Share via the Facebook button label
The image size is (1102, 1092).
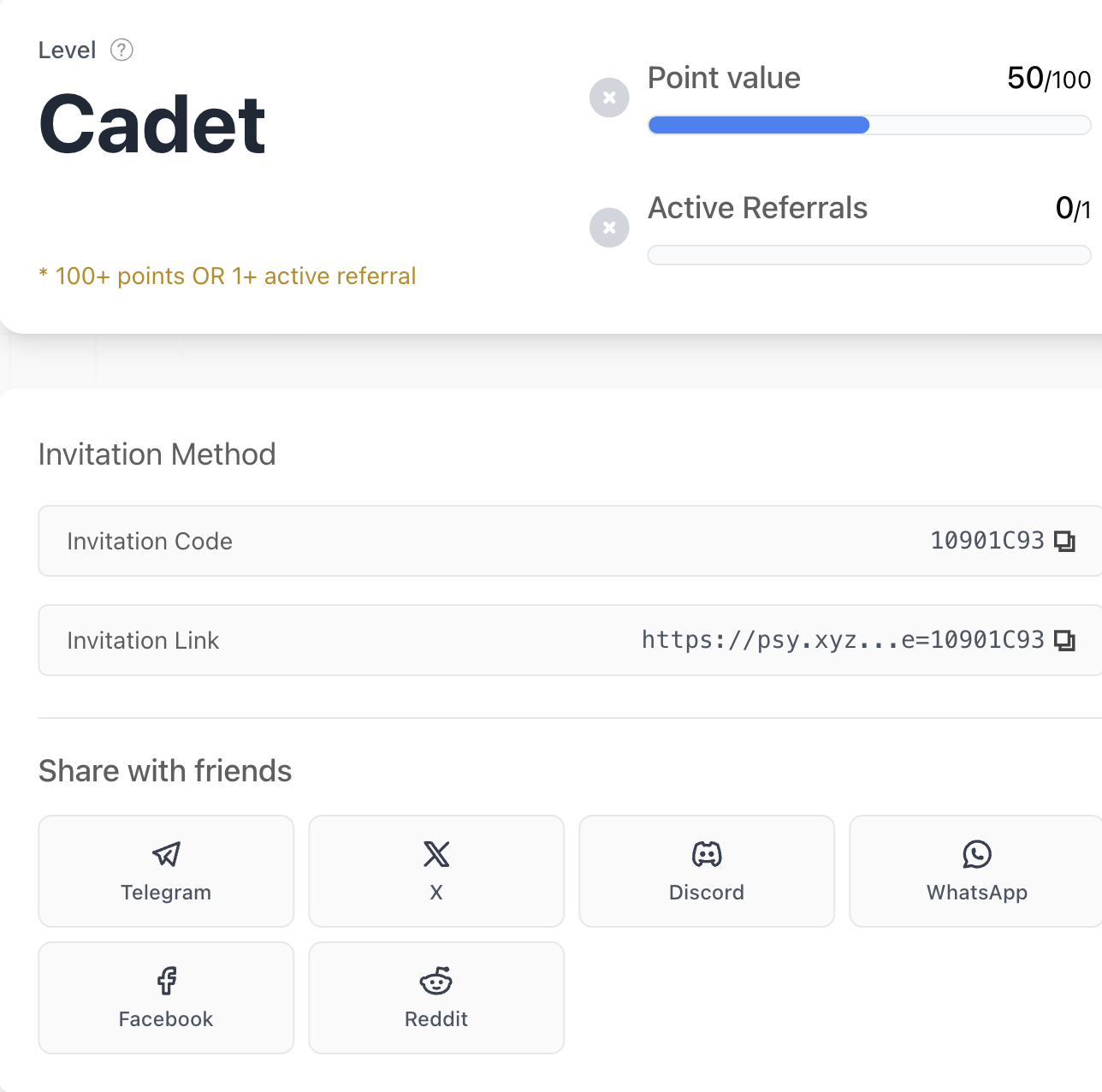coord(166,1019)
